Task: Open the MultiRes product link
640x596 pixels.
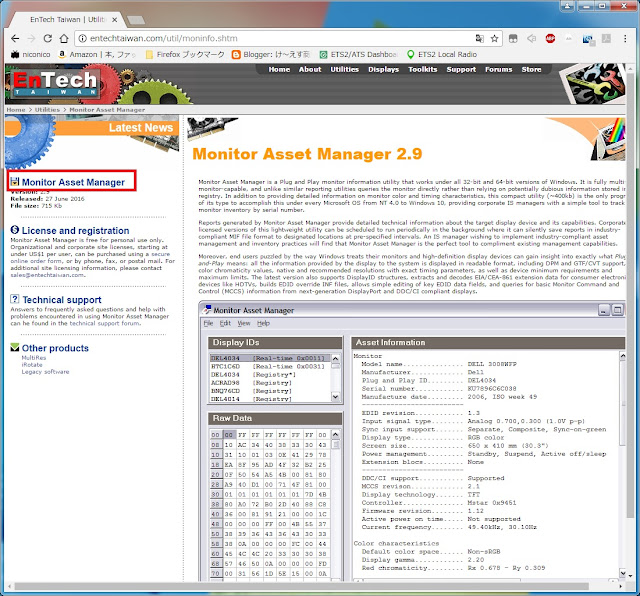Action: [34, 358]
